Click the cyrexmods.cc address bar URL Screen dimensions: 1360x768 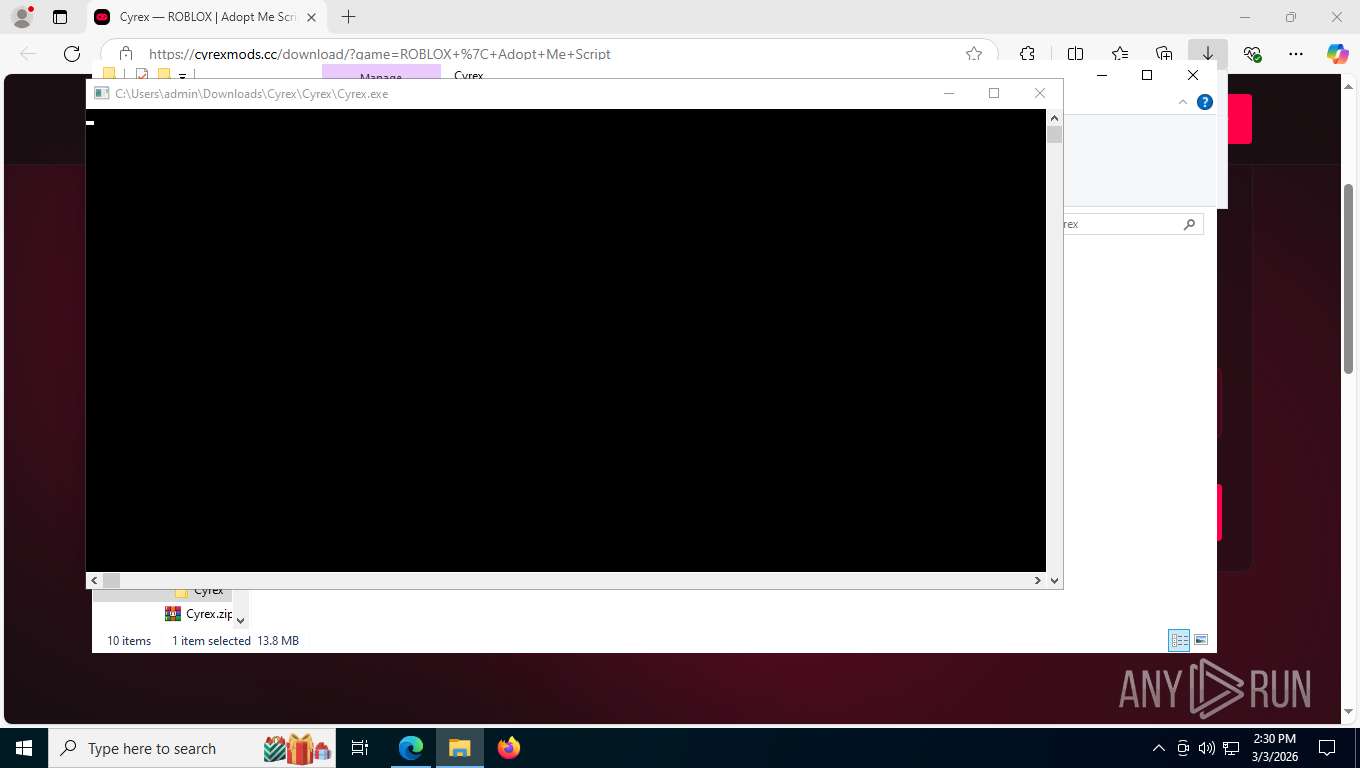[x=380, y=54]
